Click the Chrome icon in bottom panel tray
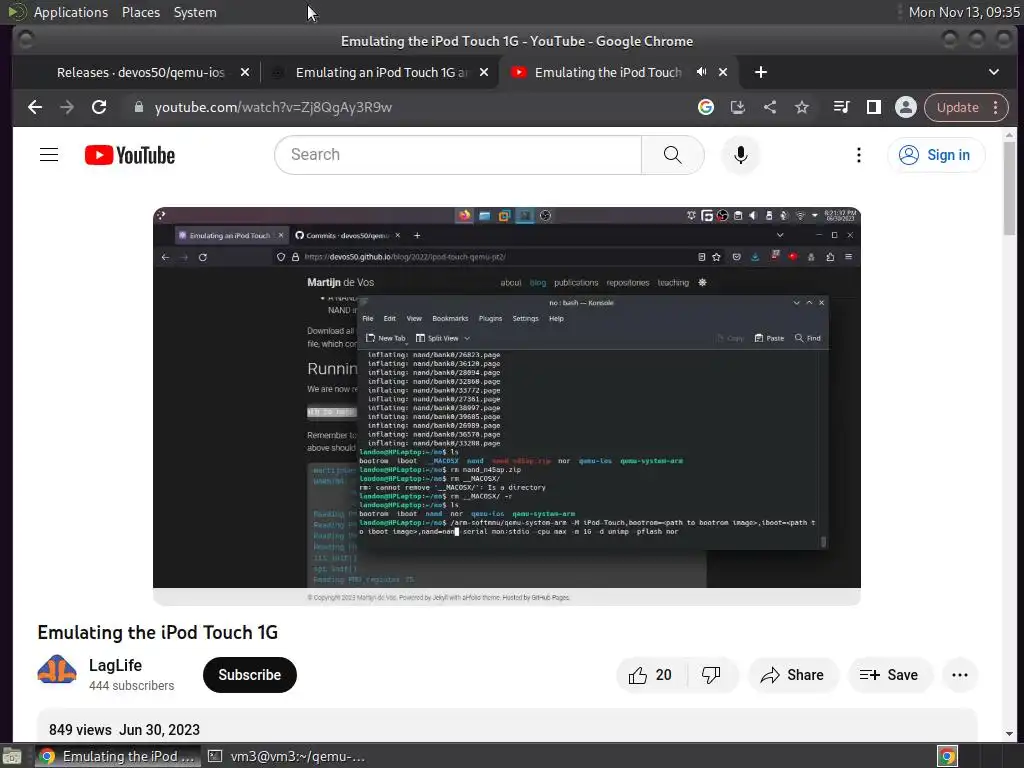 click(948, 756)
